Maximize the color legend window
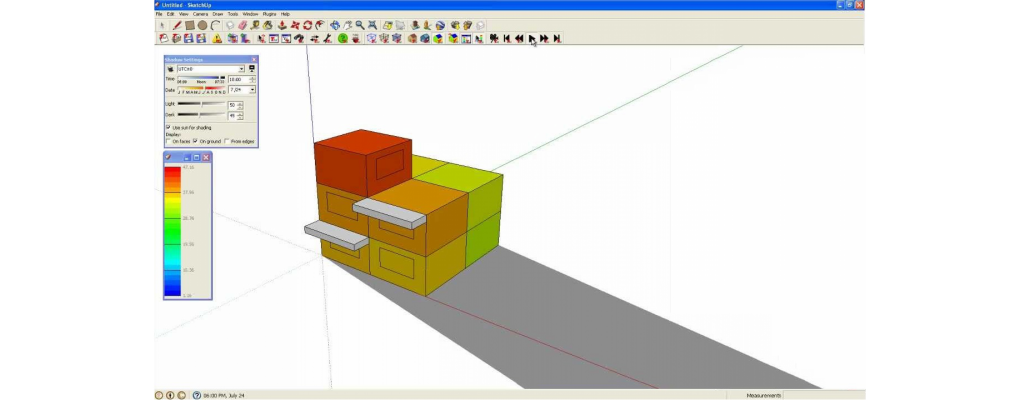This screenshot has width=1020, height=400. click(196, 157)
